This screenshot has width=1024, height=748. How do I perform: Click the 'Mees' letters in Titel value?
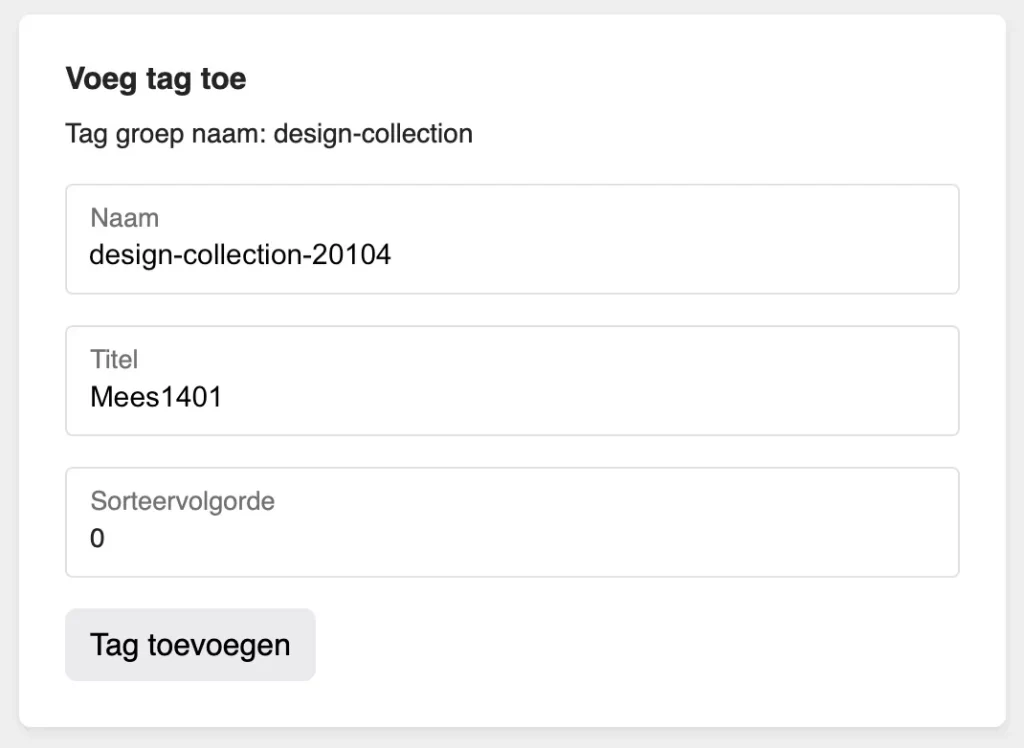click(123, 397)
